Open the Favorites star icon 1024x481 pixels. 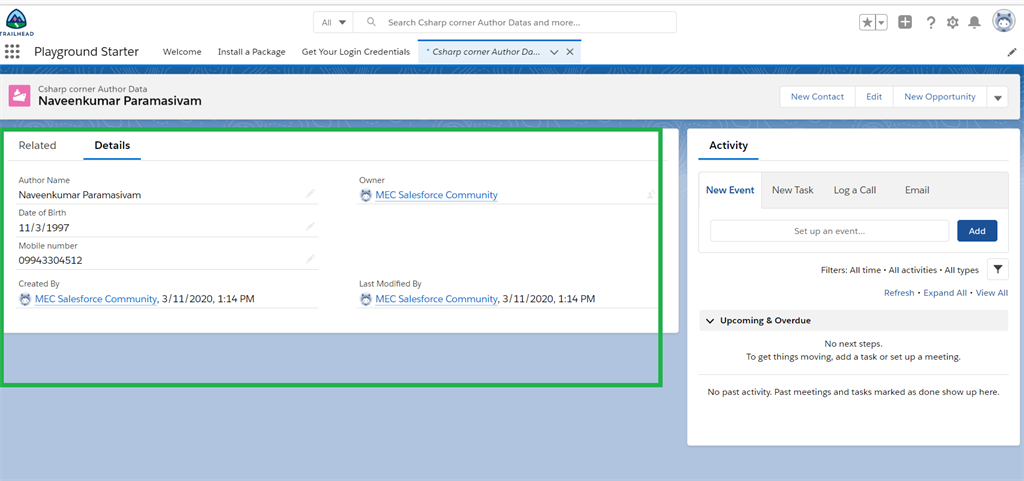pyautogui.click(x=867, y=22)
